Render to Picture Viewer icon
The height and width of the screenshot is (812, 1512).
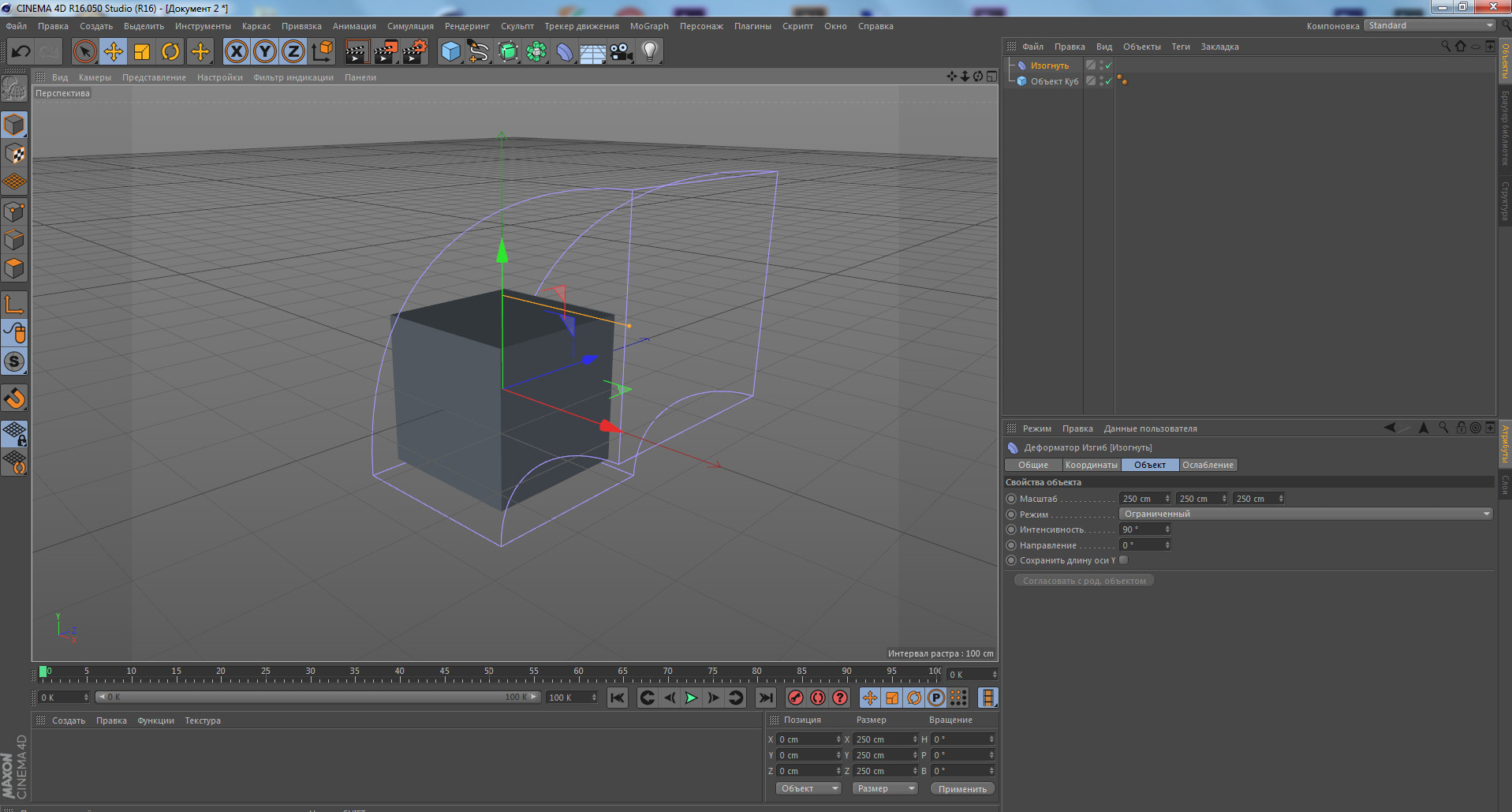click(x=386, y=52)
